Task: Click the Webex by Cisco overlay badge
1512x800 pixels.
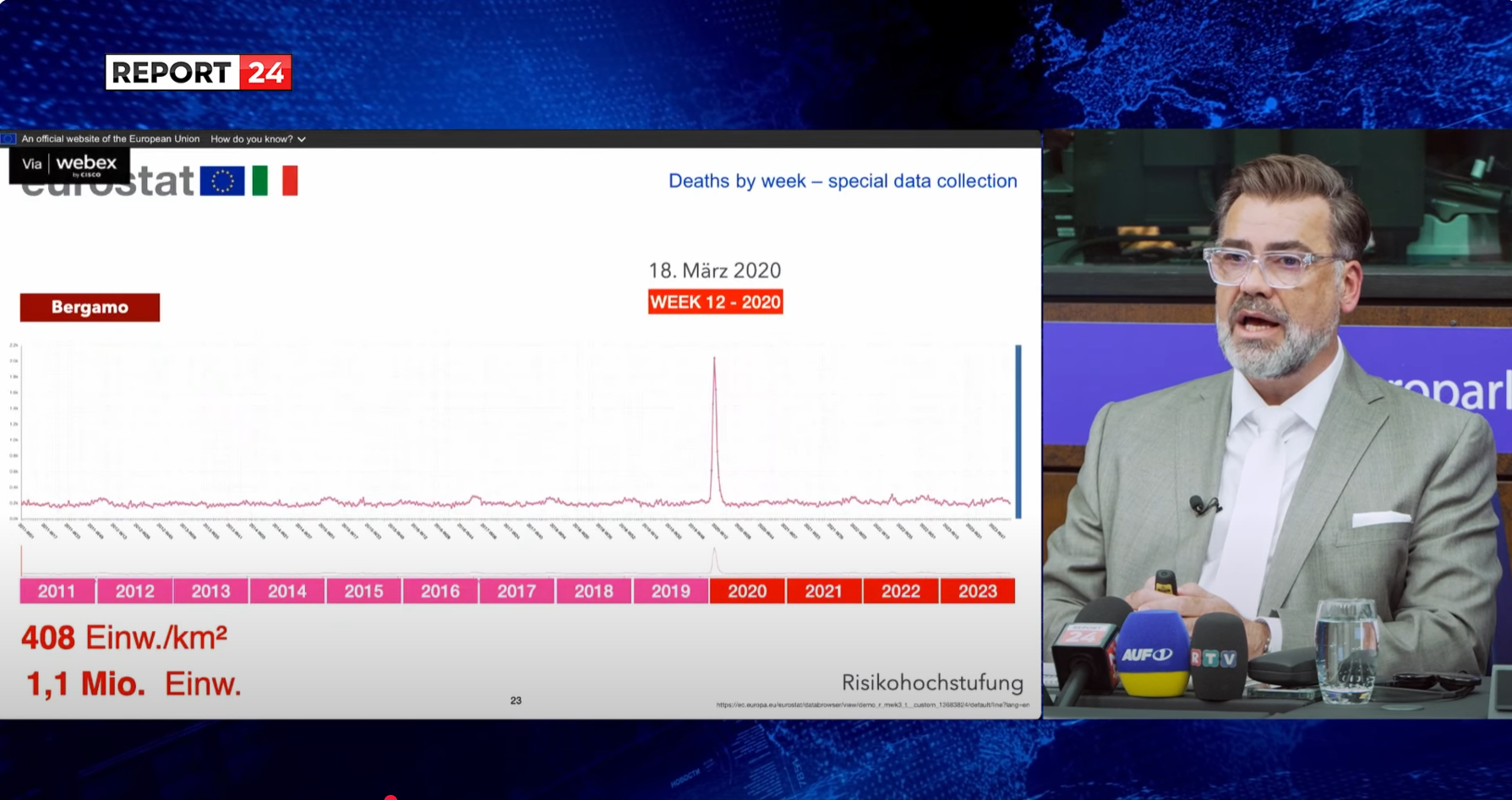Action: [x=69, y=165]
